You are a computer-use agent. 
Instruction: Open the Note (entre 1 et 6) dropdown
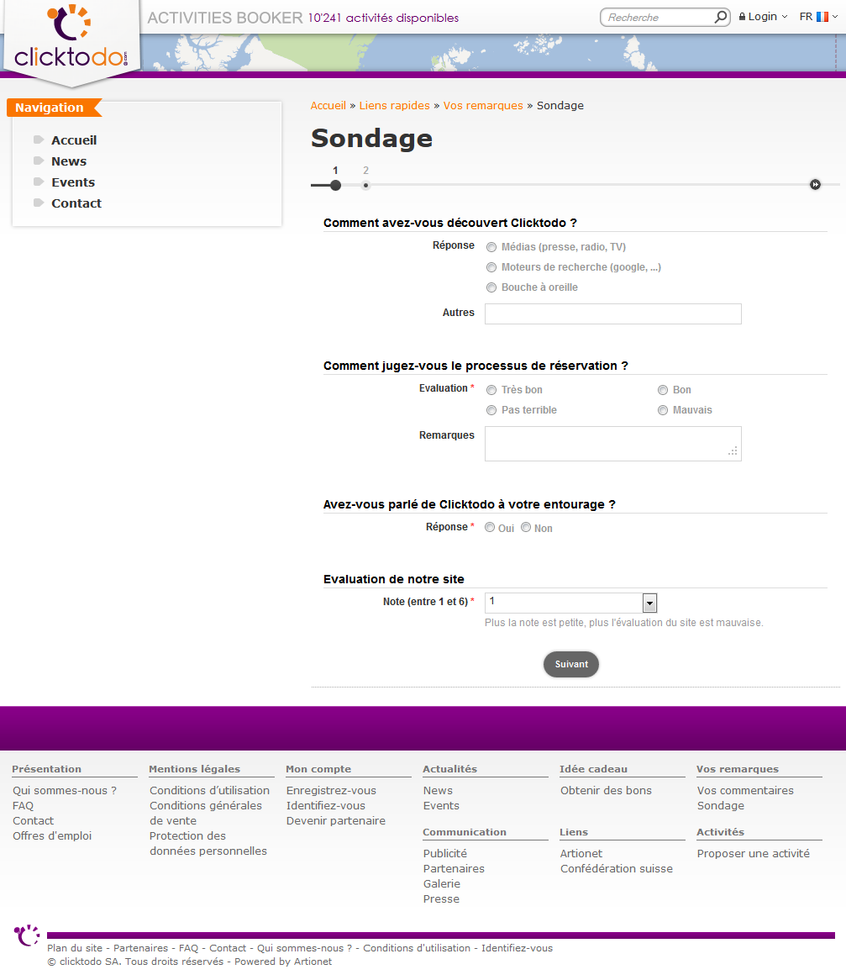pyautogui.click(x=570, y=602)
